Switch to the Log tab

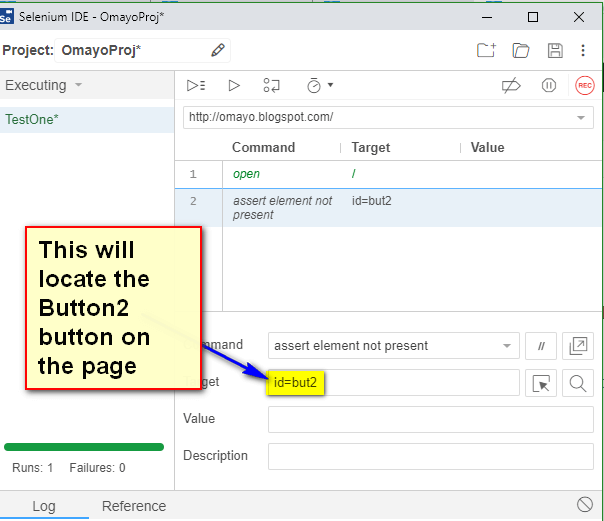(44, 506)
